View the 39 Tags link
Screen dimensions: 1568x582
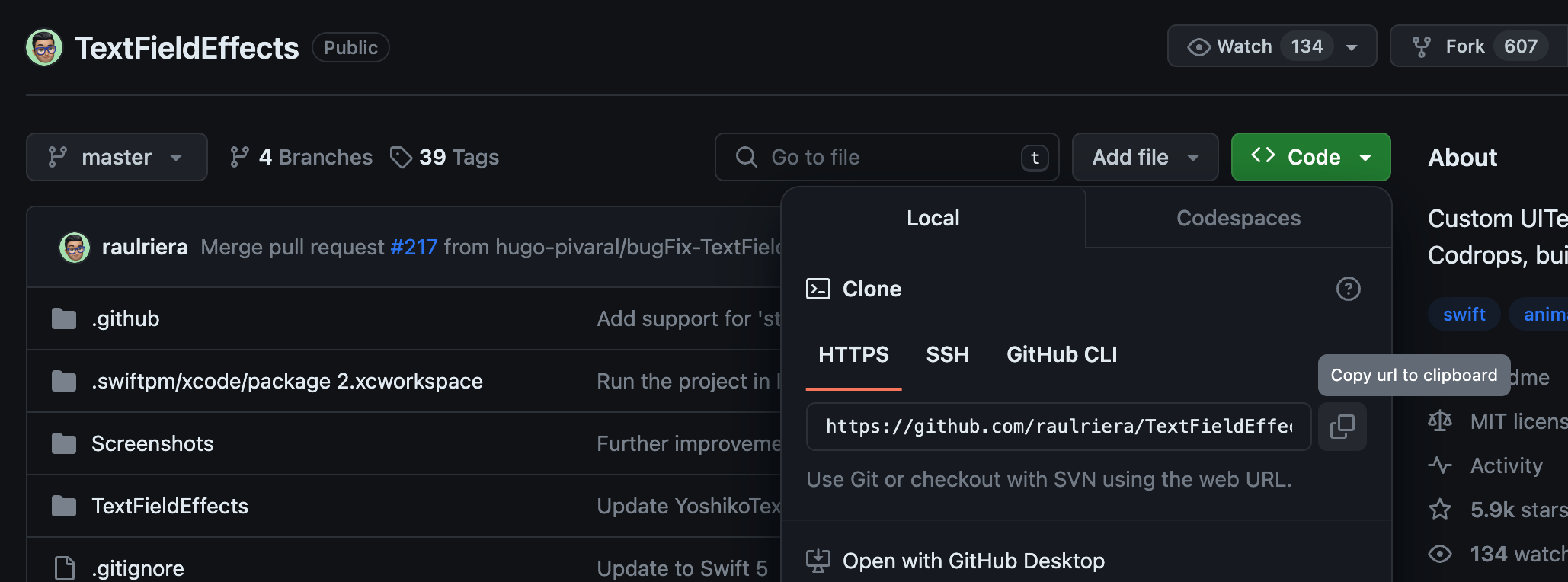444,157
